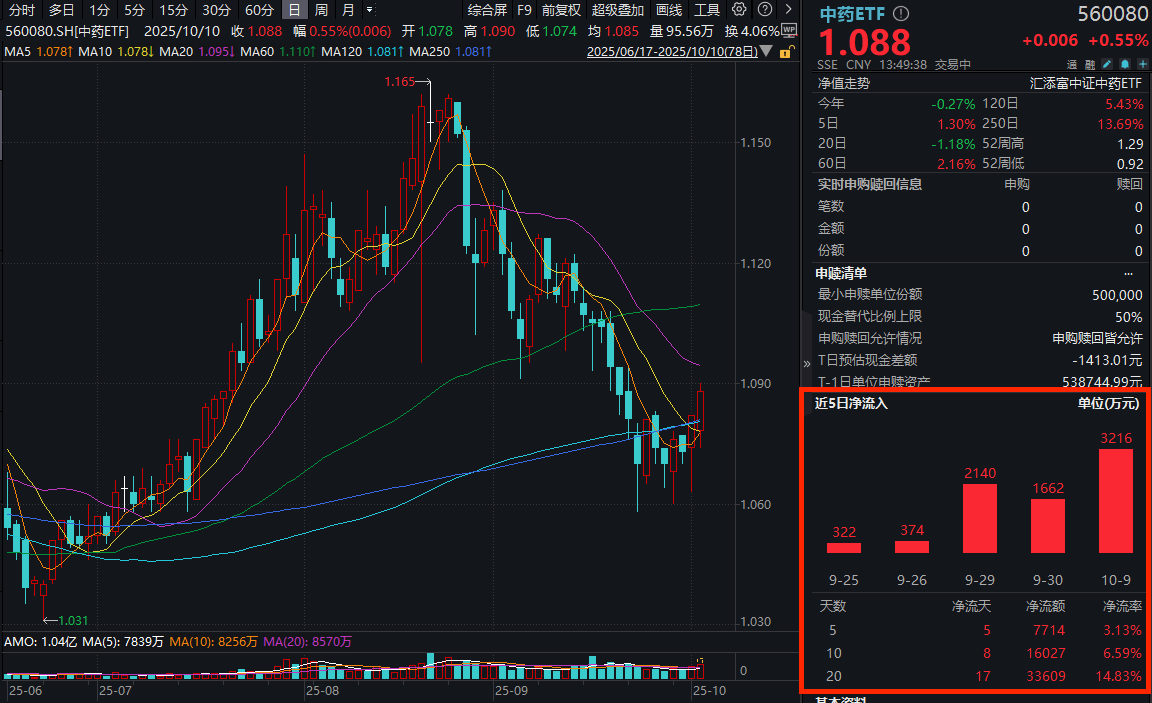Toggle 前复权 price adjustment mode
1152x703 pixels.
(x=562, y=10)
